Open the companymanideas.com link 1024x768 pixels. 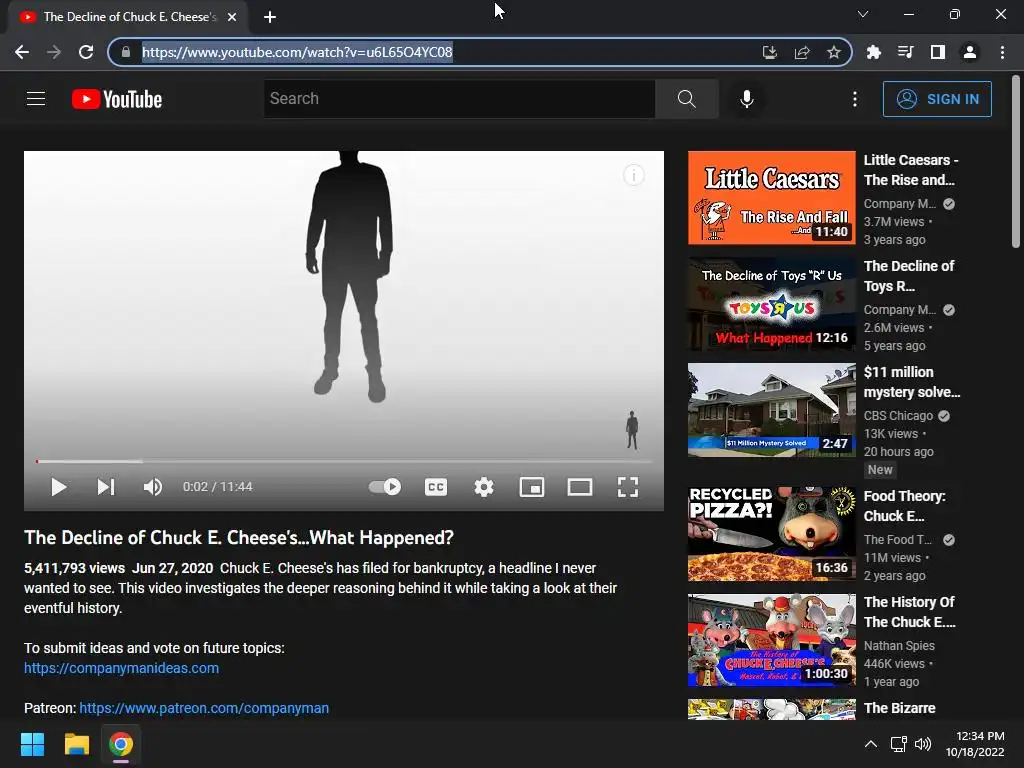point(121,668)
